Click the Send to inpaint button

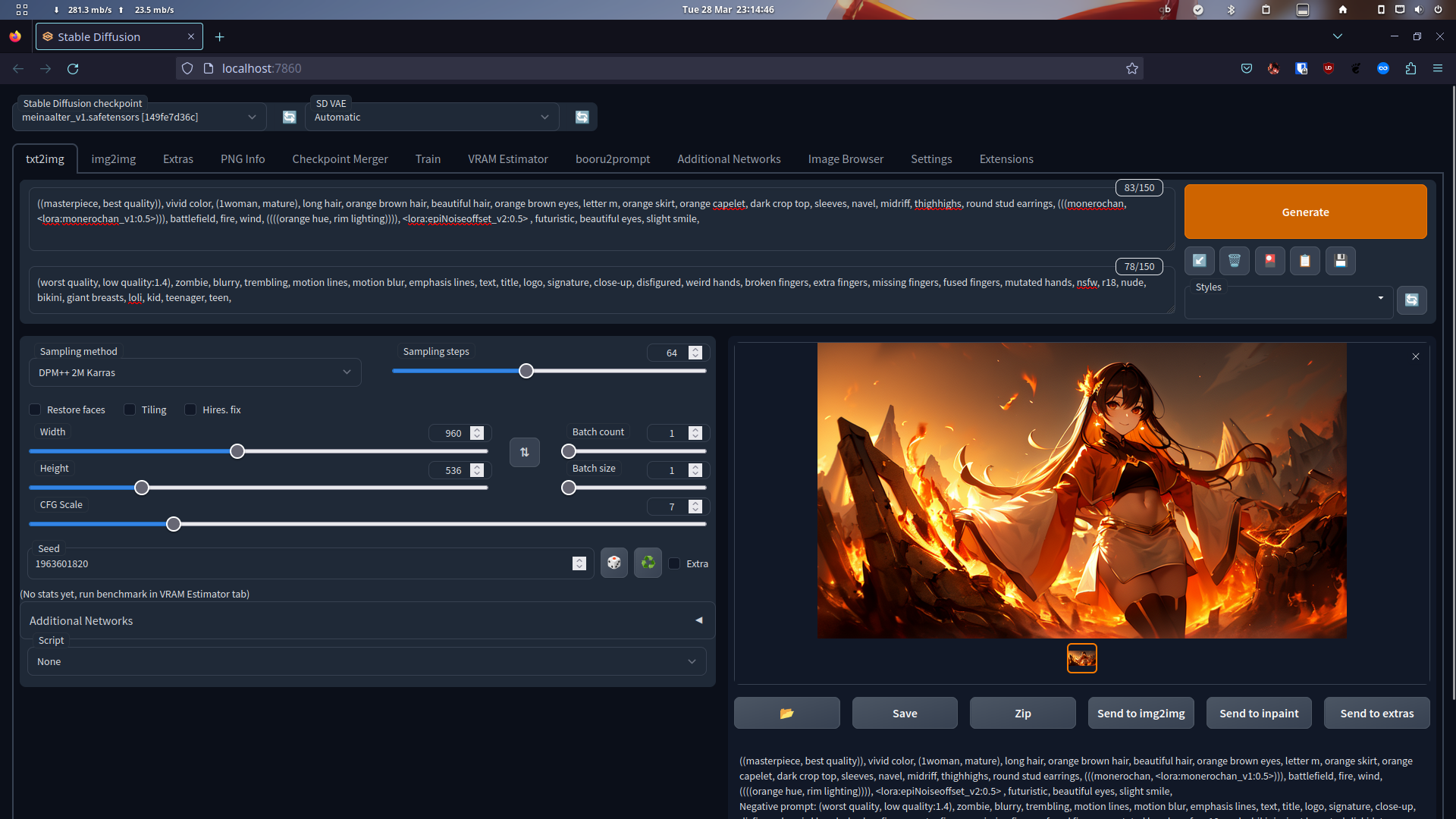1258,713
